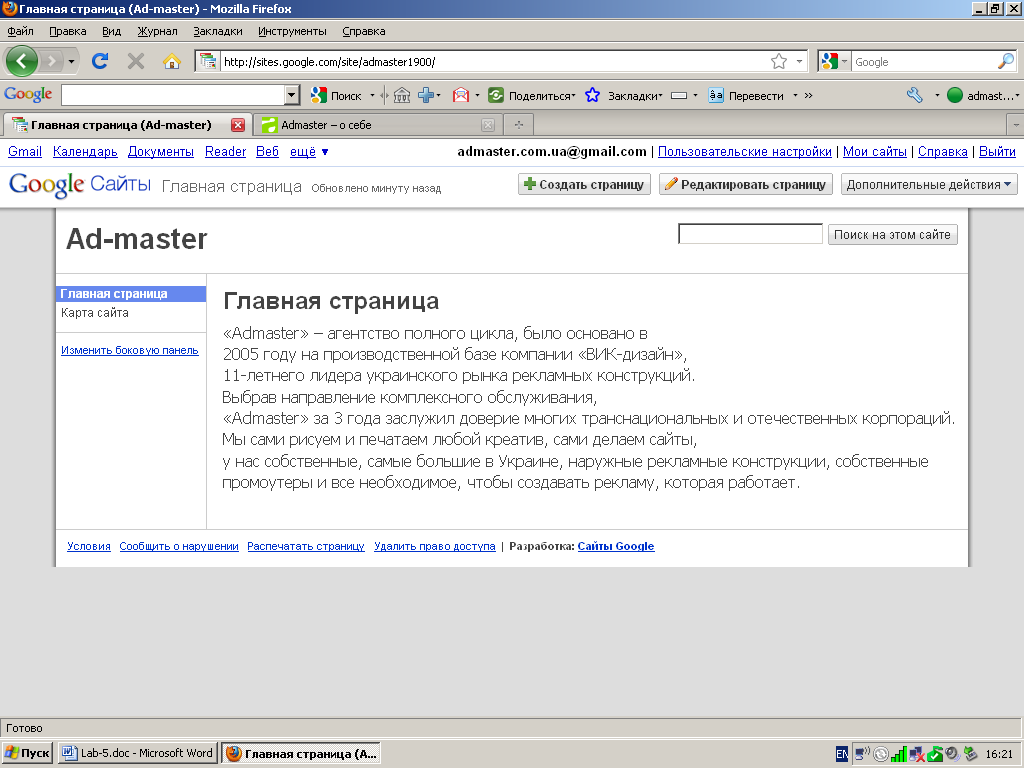The width and height of the screenshot is (1024, 768).
Task: Click the safely remove hardware tray icon
Action: click(970, 754)
